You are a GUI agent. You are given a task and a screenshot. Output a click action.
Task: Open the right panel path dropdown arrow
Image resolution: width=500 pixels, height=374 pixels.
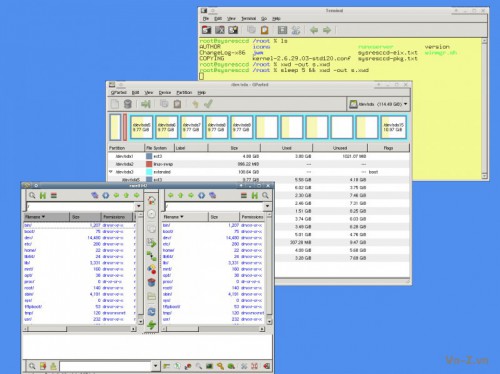pos(267,206)
